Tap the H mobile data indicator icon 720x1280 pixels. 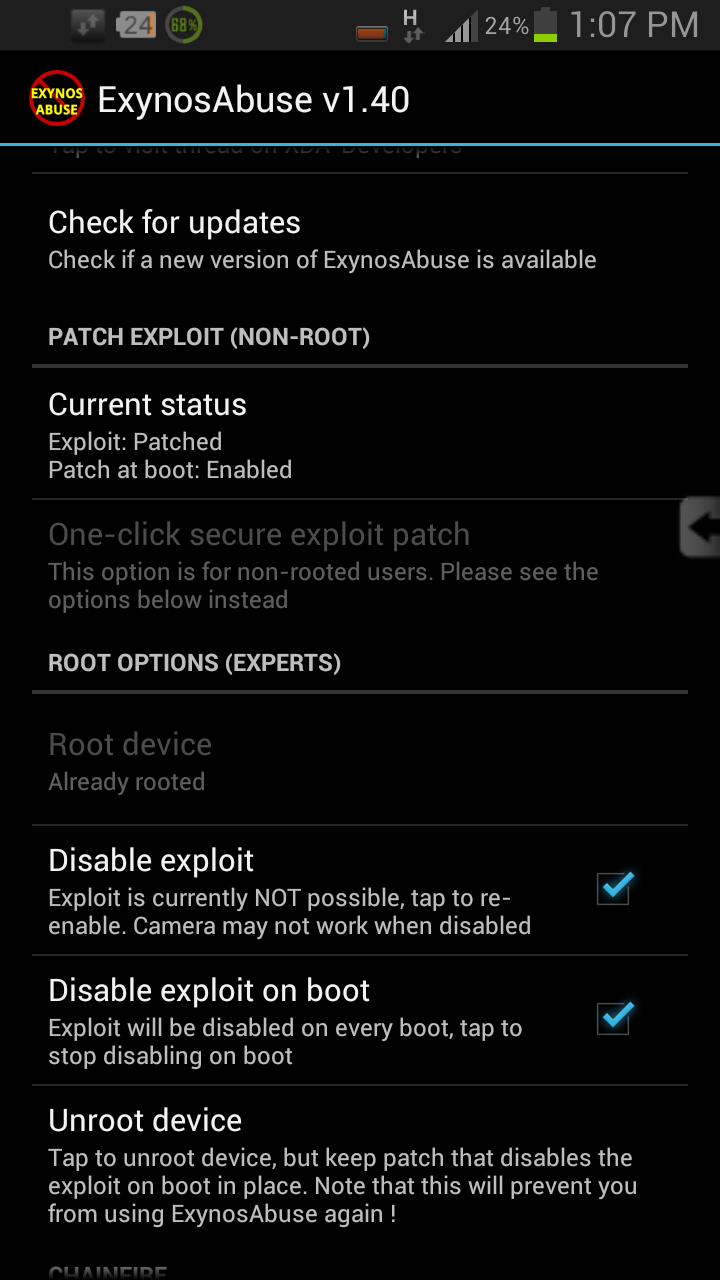(411, 25)
